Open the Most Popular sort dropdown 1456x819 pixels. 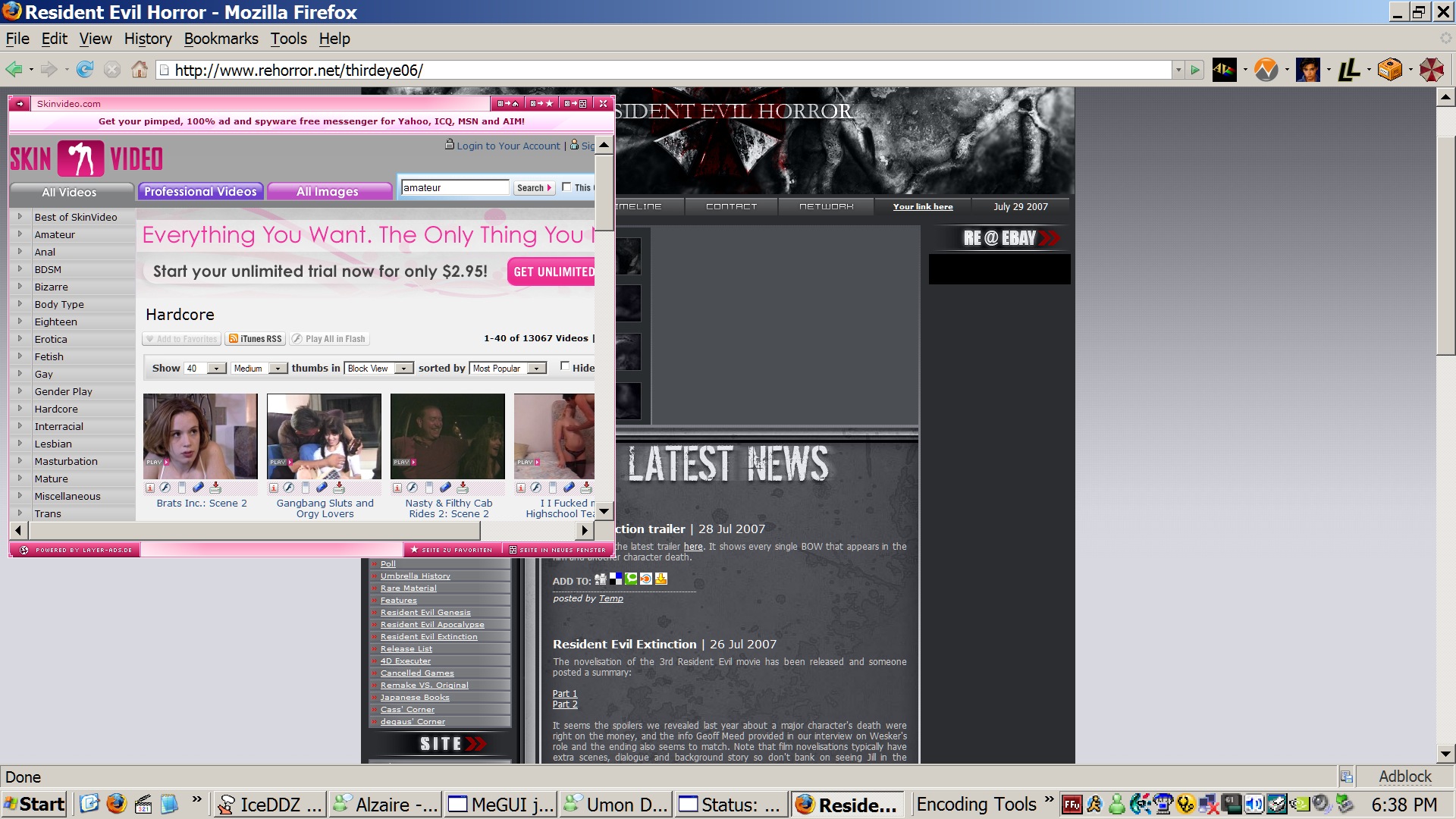(537, 369)
